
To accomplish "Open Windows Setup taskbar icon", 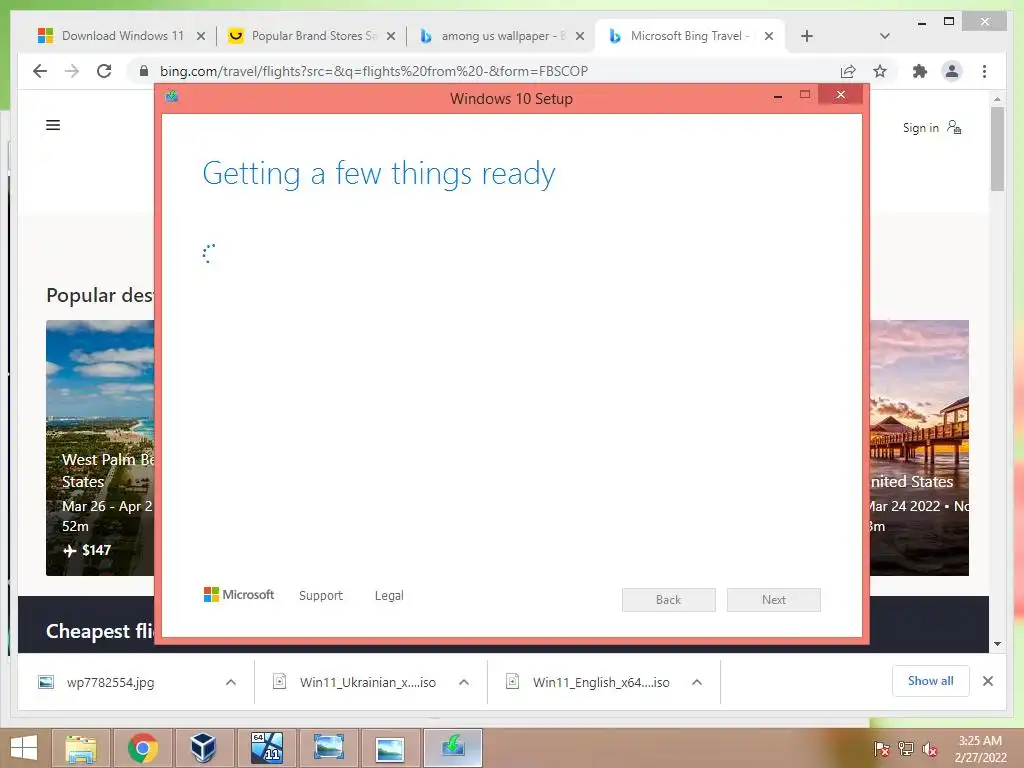I will (x=453, y=748).
